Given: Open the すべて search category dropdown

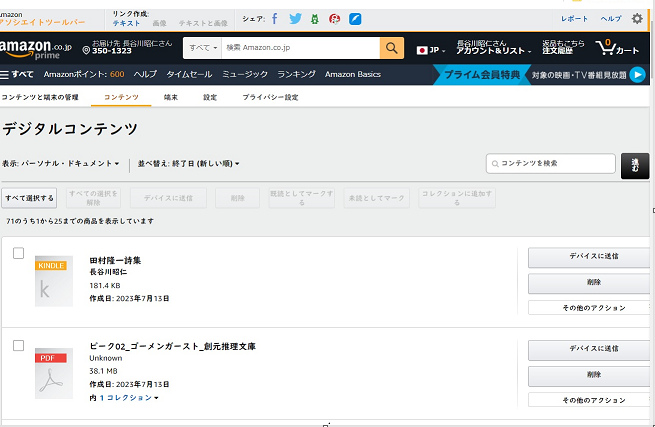Looking at the screenshot, I should point(203,48).
